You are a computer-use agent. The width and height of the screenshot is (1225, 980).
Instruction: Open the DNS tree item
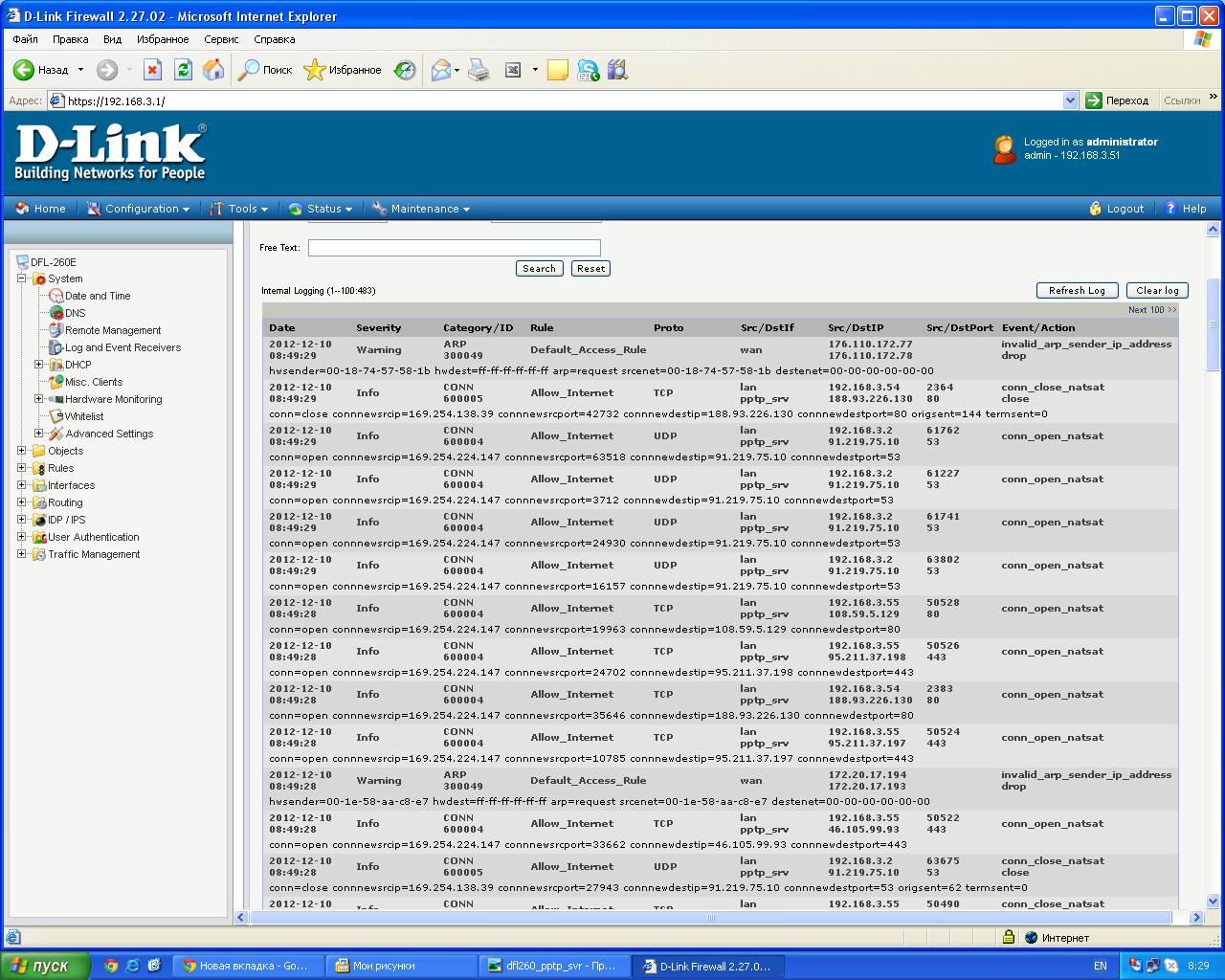click(76, 313)
